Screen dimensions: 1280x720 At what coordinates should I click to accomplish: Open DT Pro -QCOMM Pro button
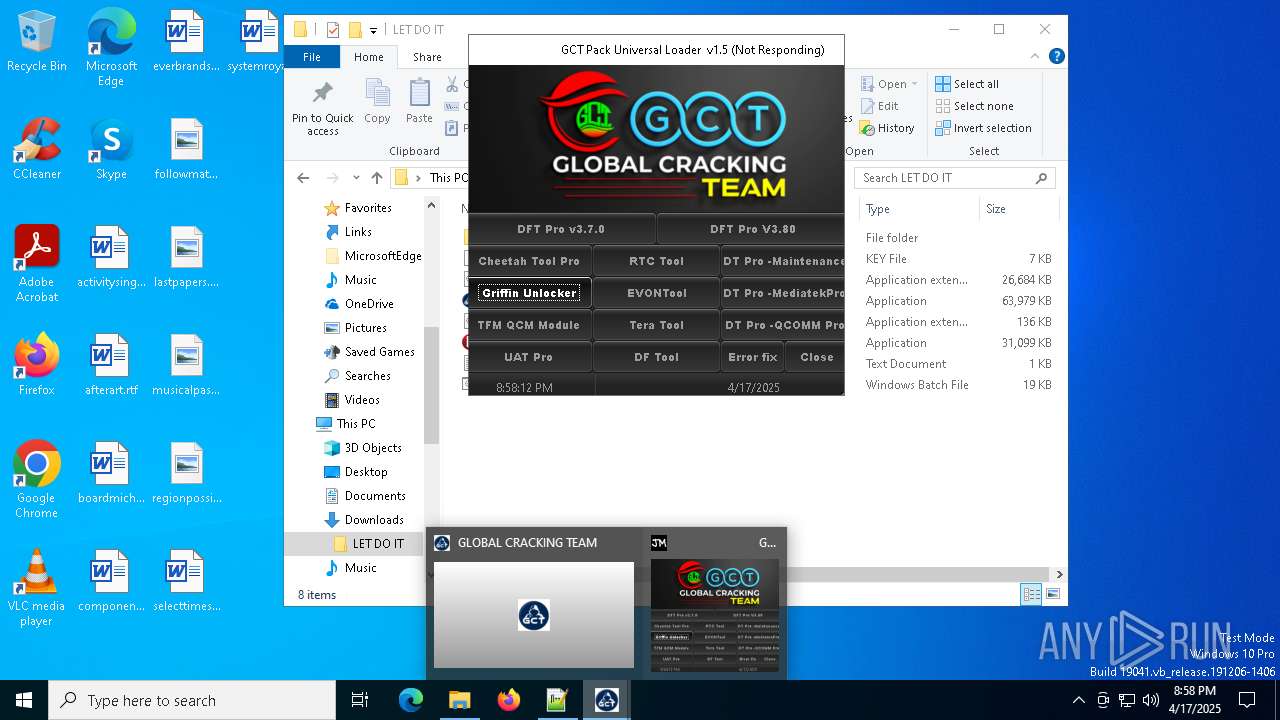coord(783,325)
